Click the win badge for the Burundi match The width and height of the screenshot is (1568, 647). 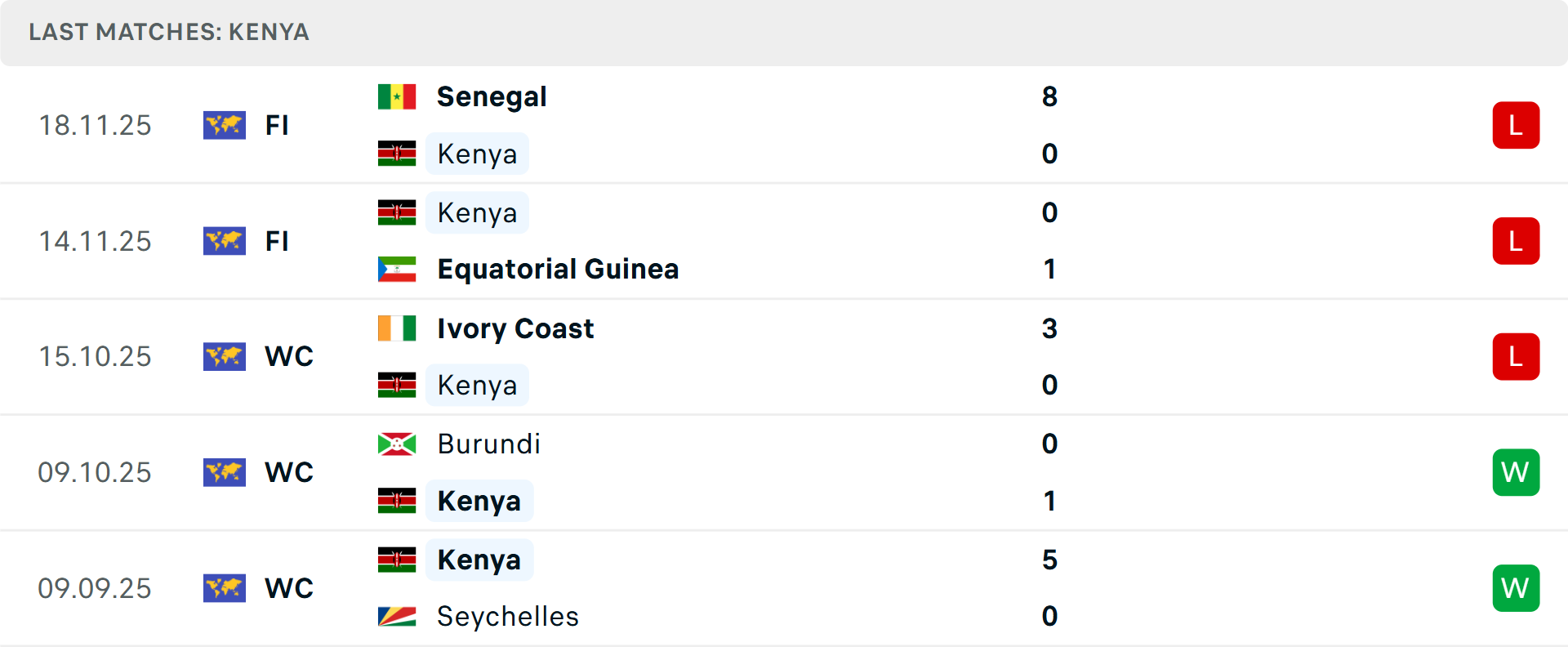click(1516, 472)
